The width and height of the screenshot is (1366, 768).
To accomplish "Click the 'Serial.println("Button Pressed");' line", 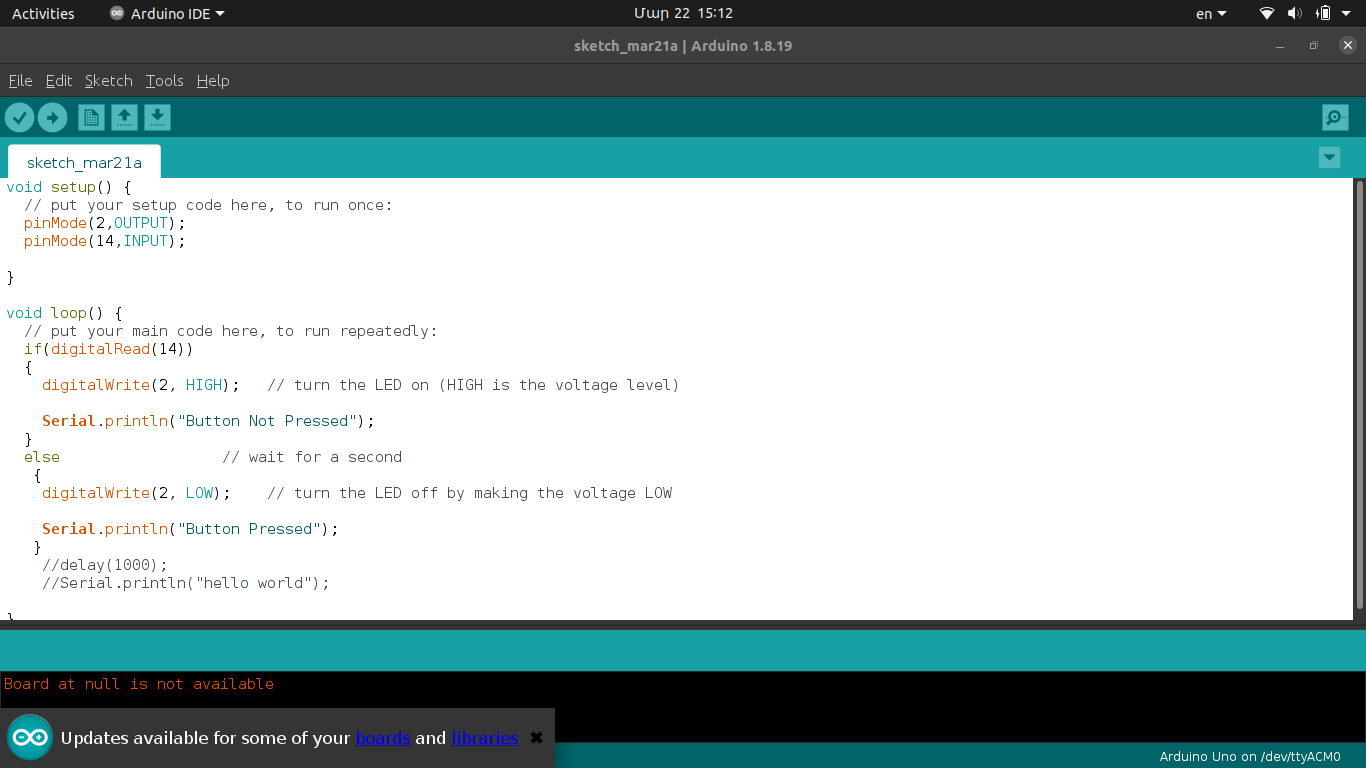I will tap(190, 529).
